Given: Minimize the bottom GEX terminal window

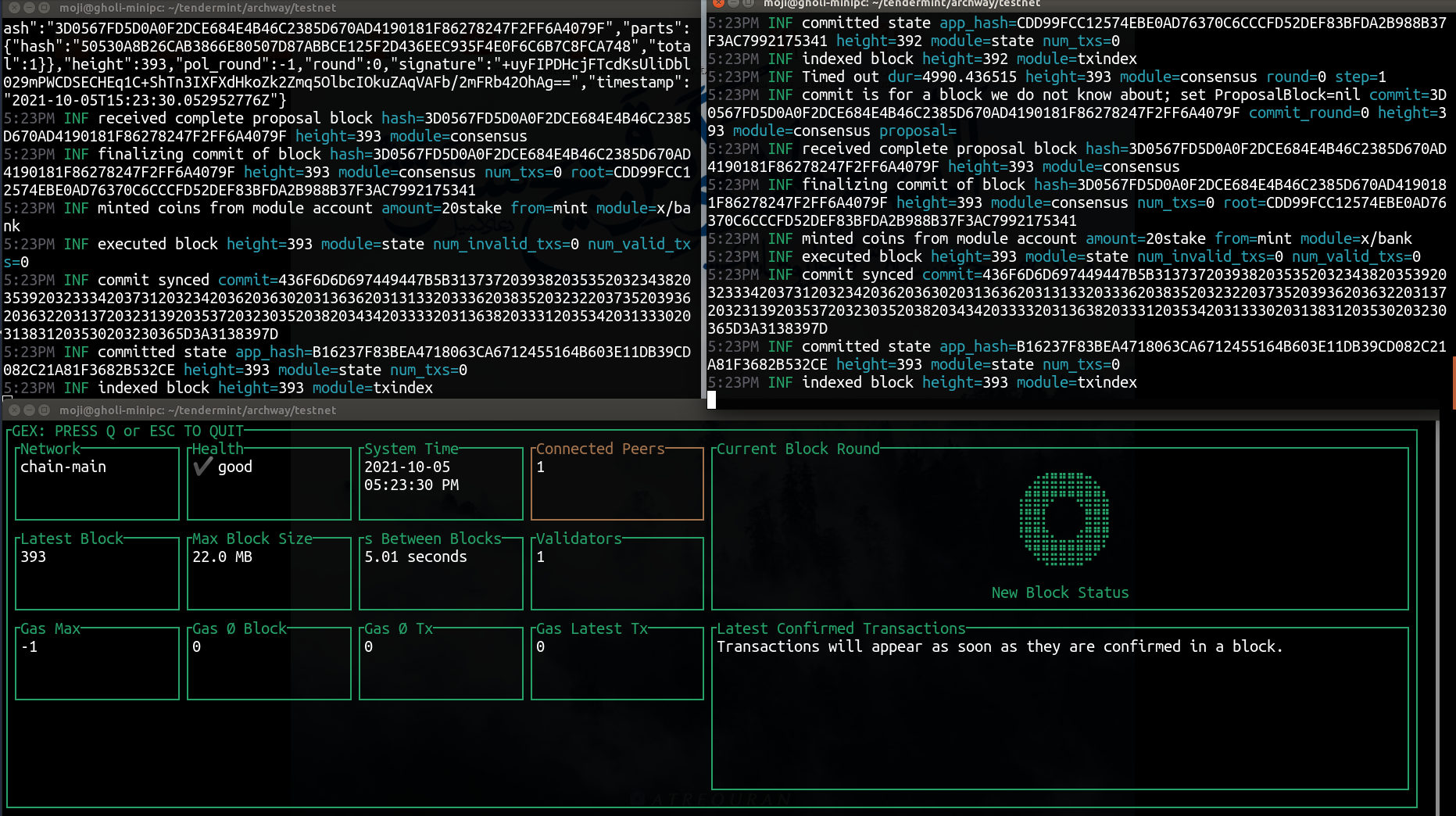Looking at the screenshot, I should coord(29,410).
